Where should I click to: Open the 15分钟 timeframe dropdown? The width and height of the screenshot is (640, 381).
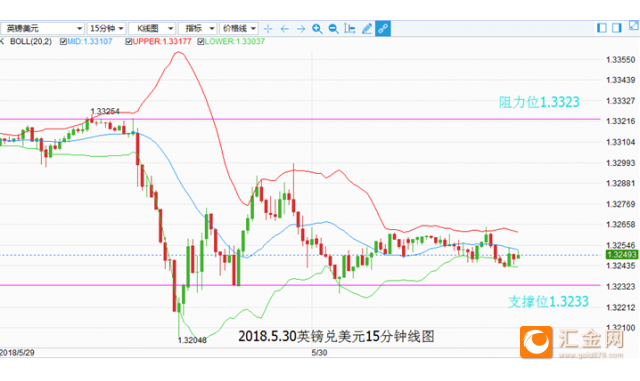pos(106,29)
